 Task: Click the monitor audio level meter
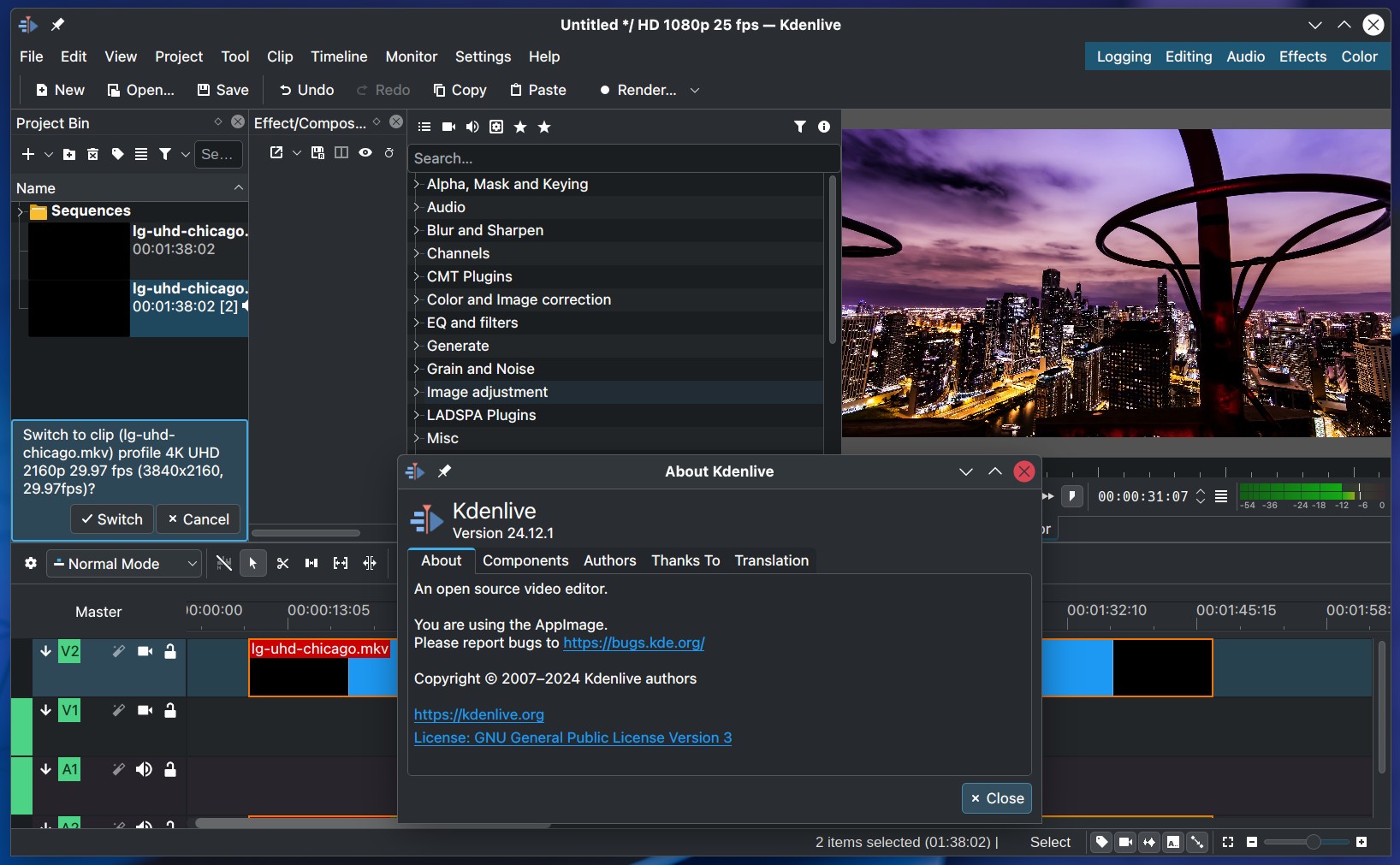tap(1311, 496)
